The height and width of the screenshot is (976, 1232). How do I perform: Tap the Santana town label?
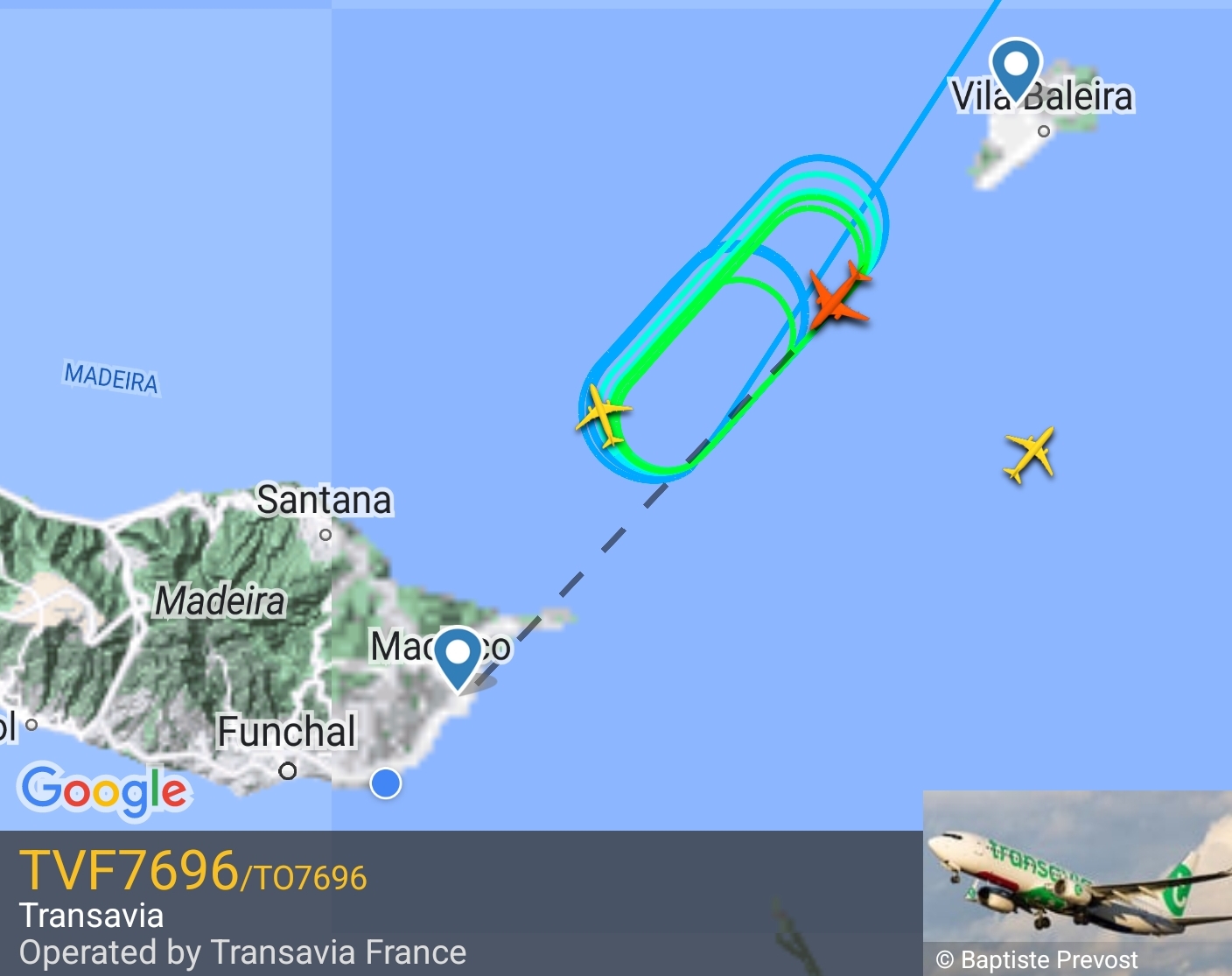[324, 500]
